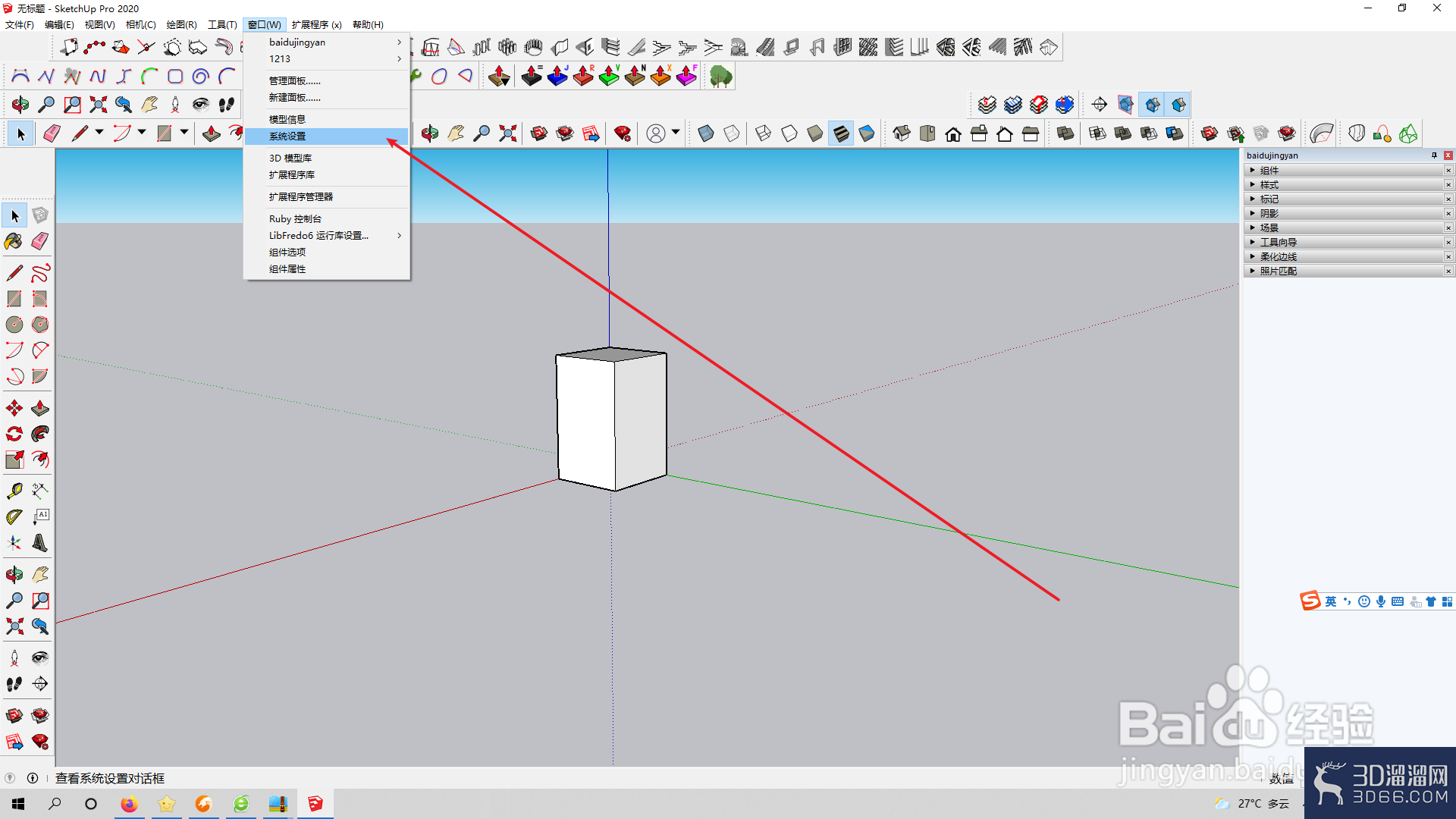Expand the 阴影 panel

click(x=1252, y=214)
